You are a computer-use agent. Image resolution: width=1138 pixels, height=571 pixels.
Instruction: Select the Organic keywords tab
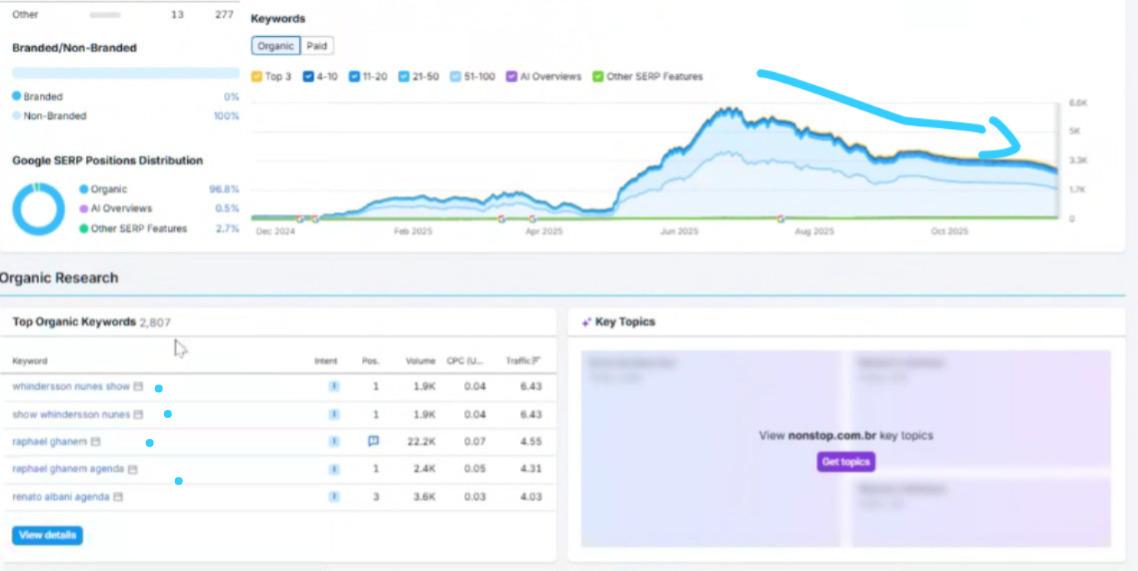tap(275, 46)
